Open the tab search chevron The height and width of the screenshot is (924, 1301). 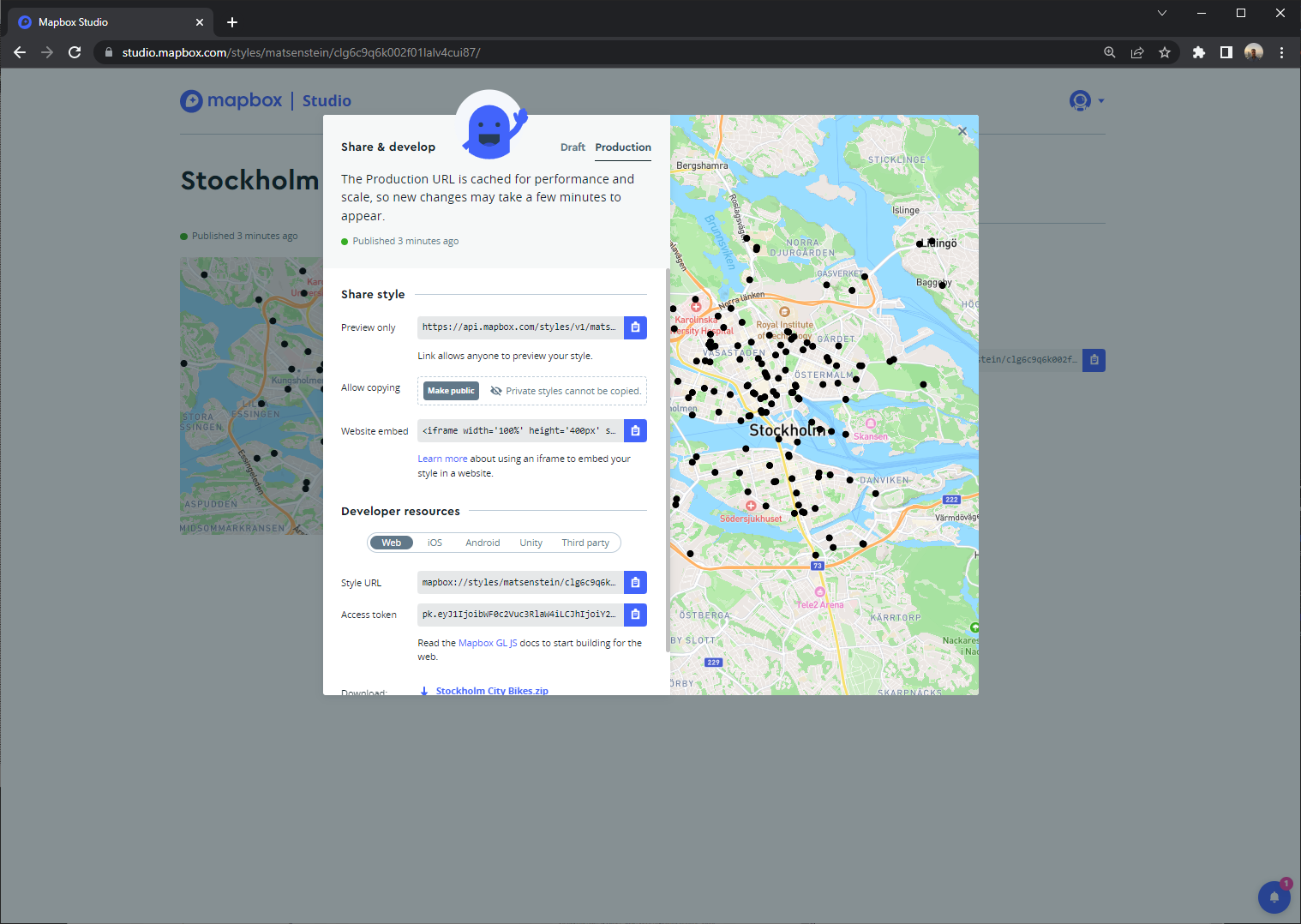pyautogui.click(x=1162, y=13)
